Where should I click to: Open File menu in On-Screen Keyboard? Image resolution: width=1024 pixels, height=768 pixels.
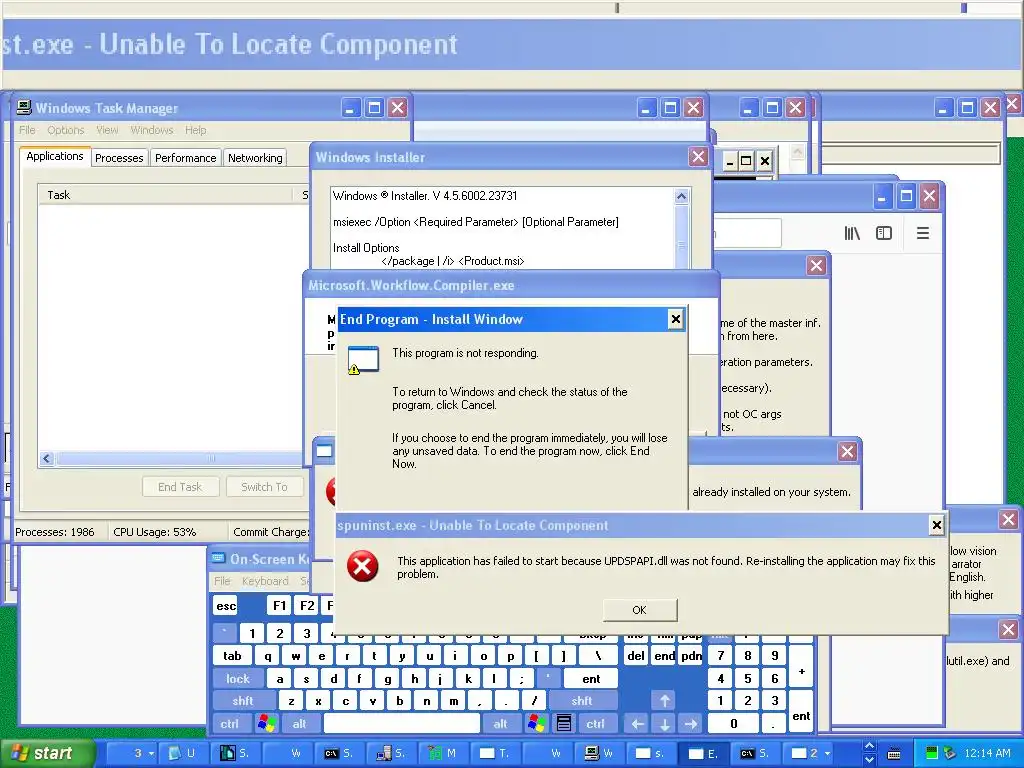[222, 581]
